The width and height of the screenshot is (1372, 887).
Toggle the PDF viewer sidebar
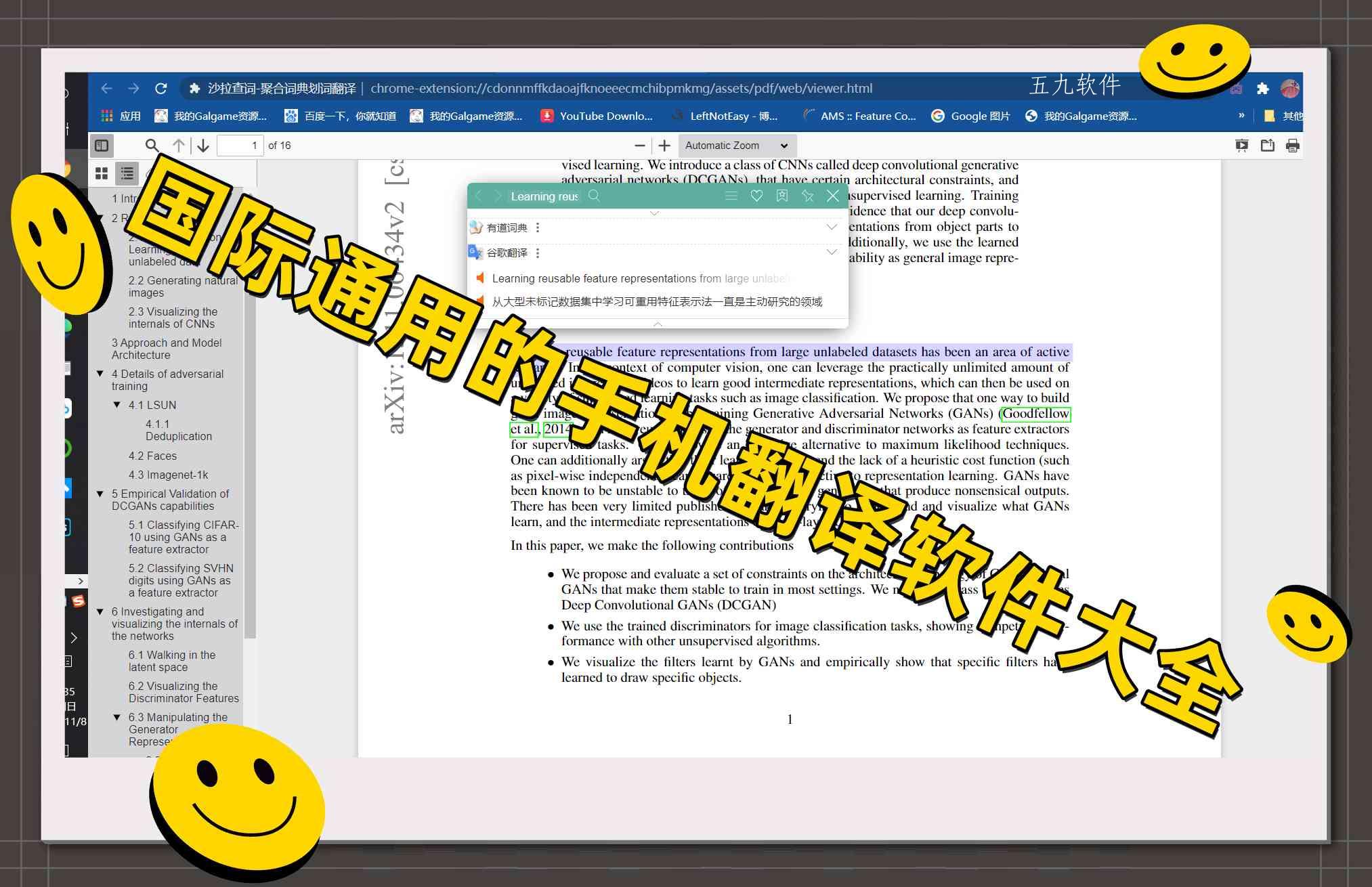103,145
